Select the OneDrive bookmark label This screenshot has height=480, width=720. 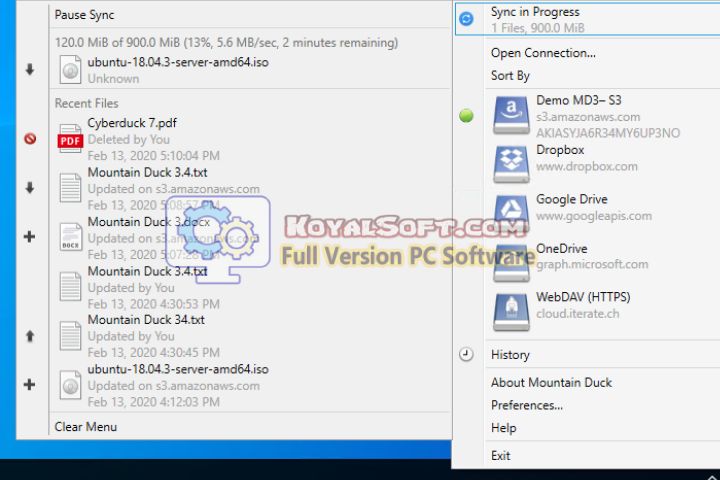[562, 248]
